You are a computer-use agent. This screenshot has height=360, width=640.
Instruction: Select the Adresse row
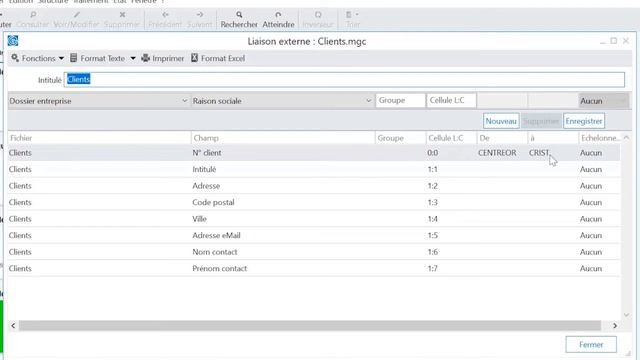tap(314, 186)
